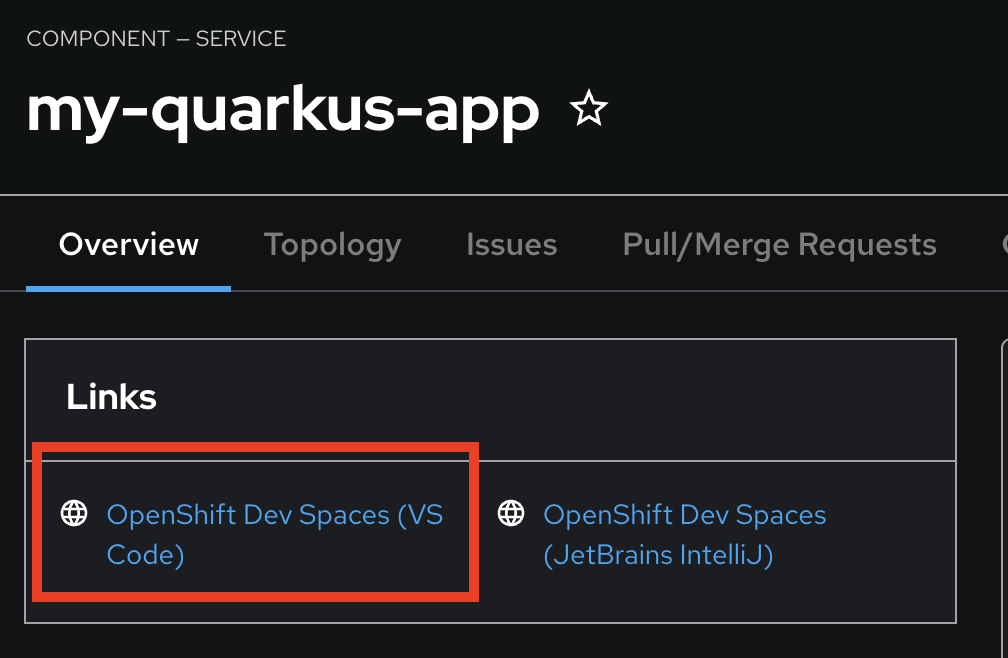
Task: Select the Pull/Merge Requests tab
Action: coord(779,245)
